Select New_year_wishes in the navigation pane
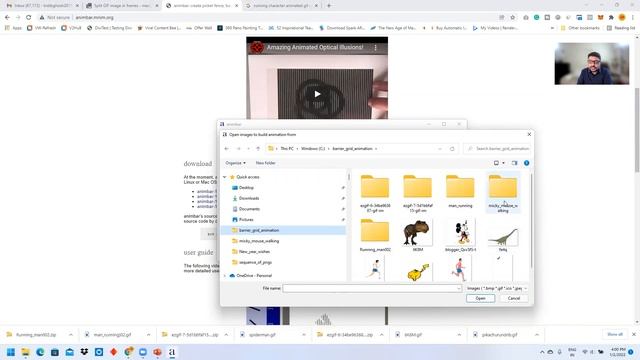This screenshot has width=640, height=360. (x=254, y=252)
